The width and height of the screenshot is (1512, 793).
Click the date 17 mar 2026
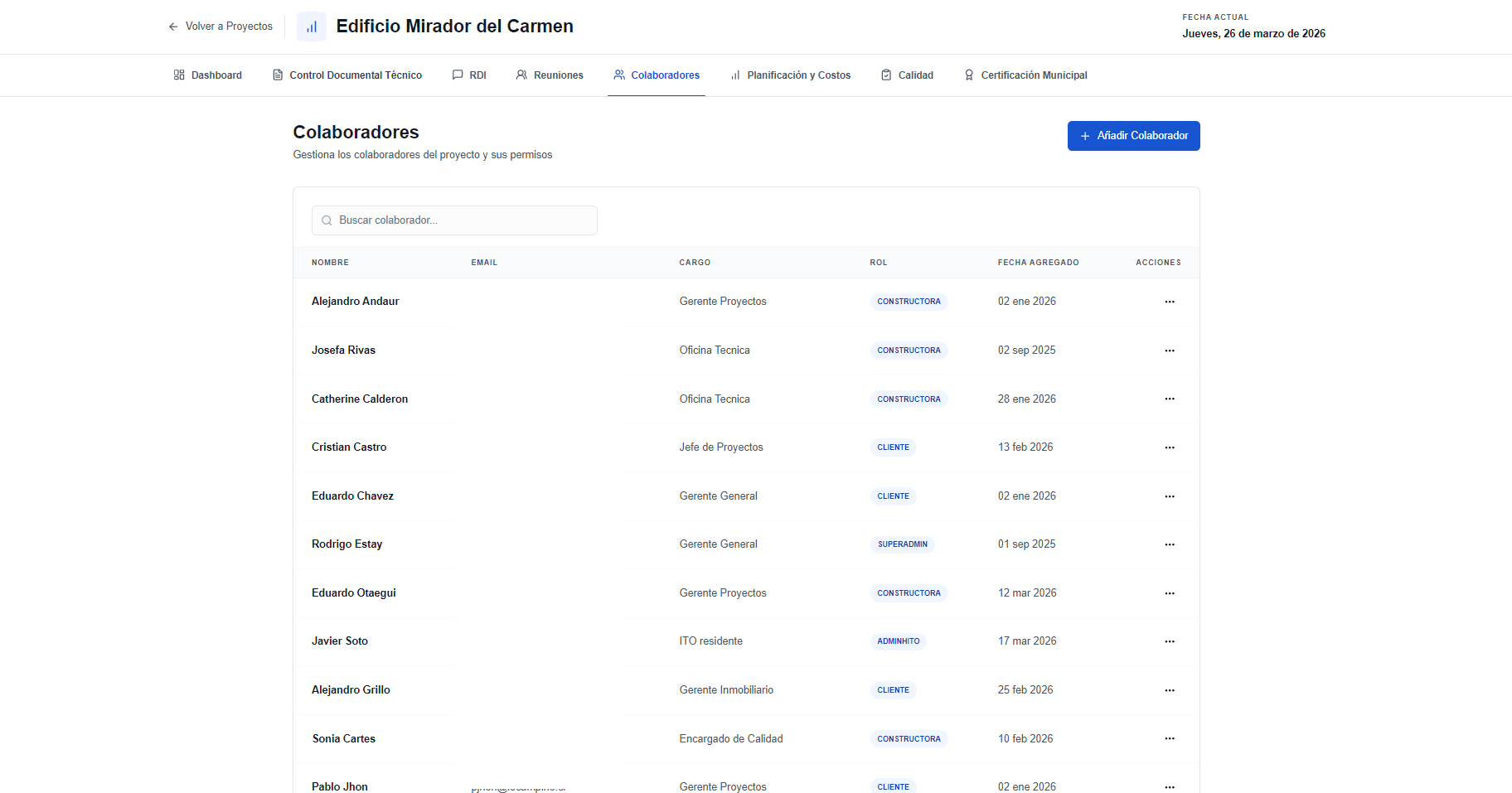[x=1027, y=641]
